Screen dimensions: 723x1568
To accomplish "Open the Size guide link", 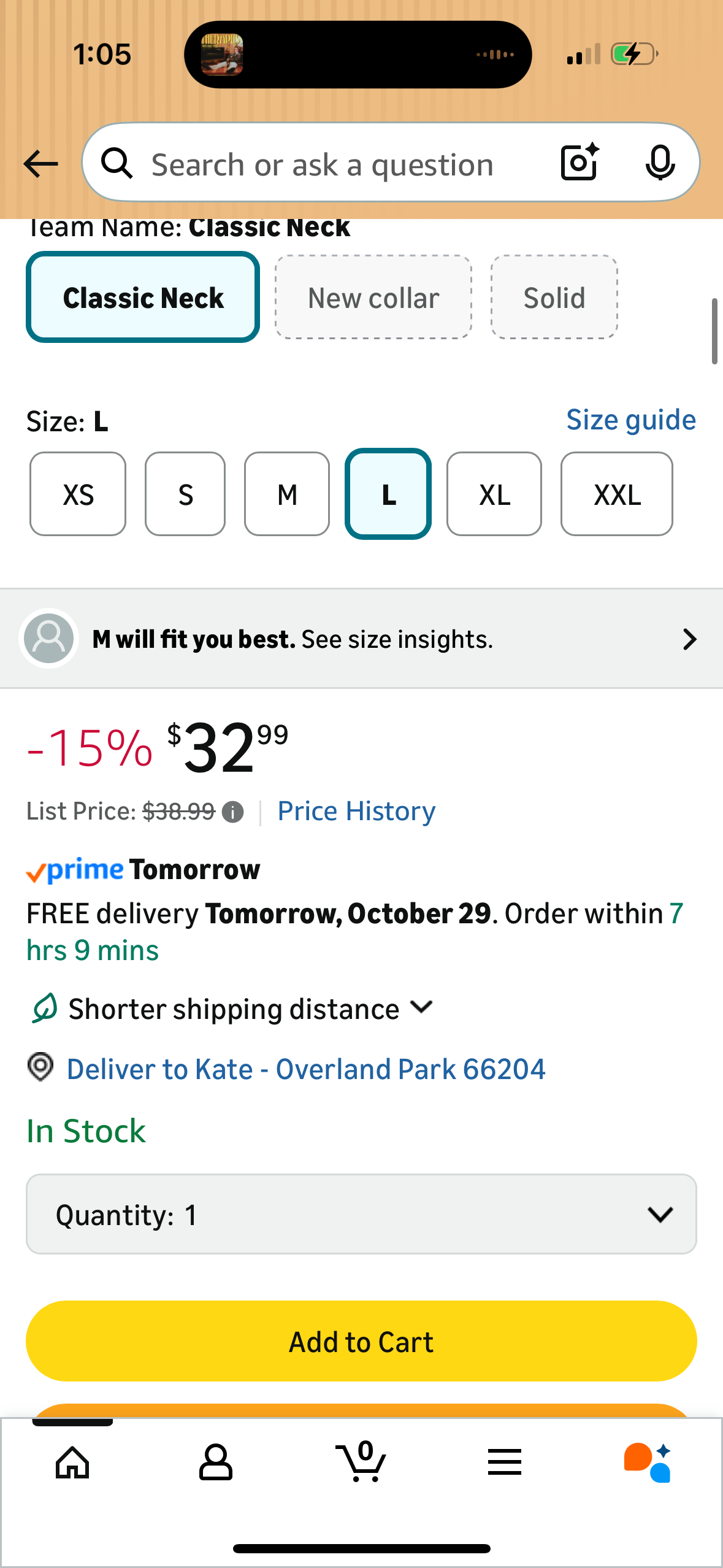I will pyautogui.click(x=630, y=420).
